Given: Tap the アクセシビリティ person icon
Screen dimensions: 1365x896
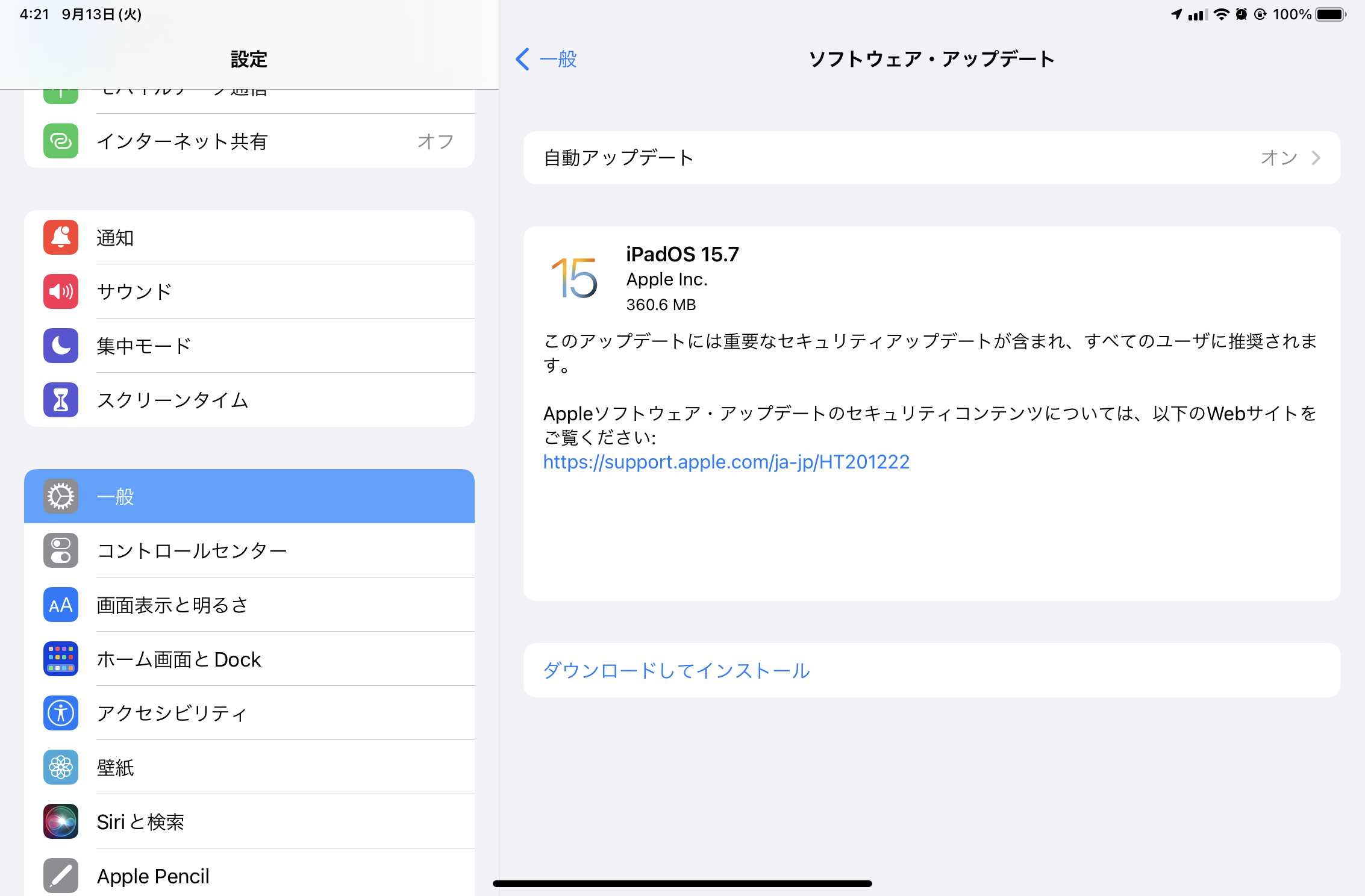Looking at the screenshot, I should pyautogui.click(x=60, y=713).
